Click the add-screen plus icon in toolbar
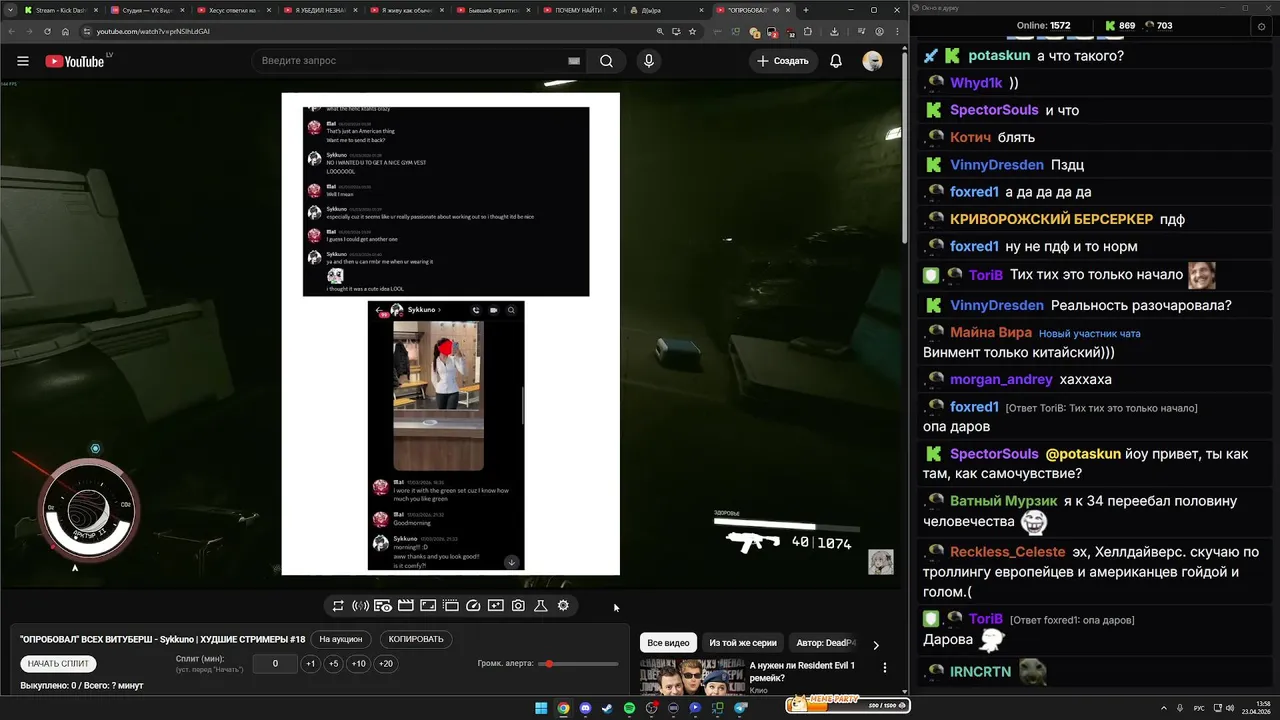The height and width of the screenshot is (720, 1280). coord(495,606)
